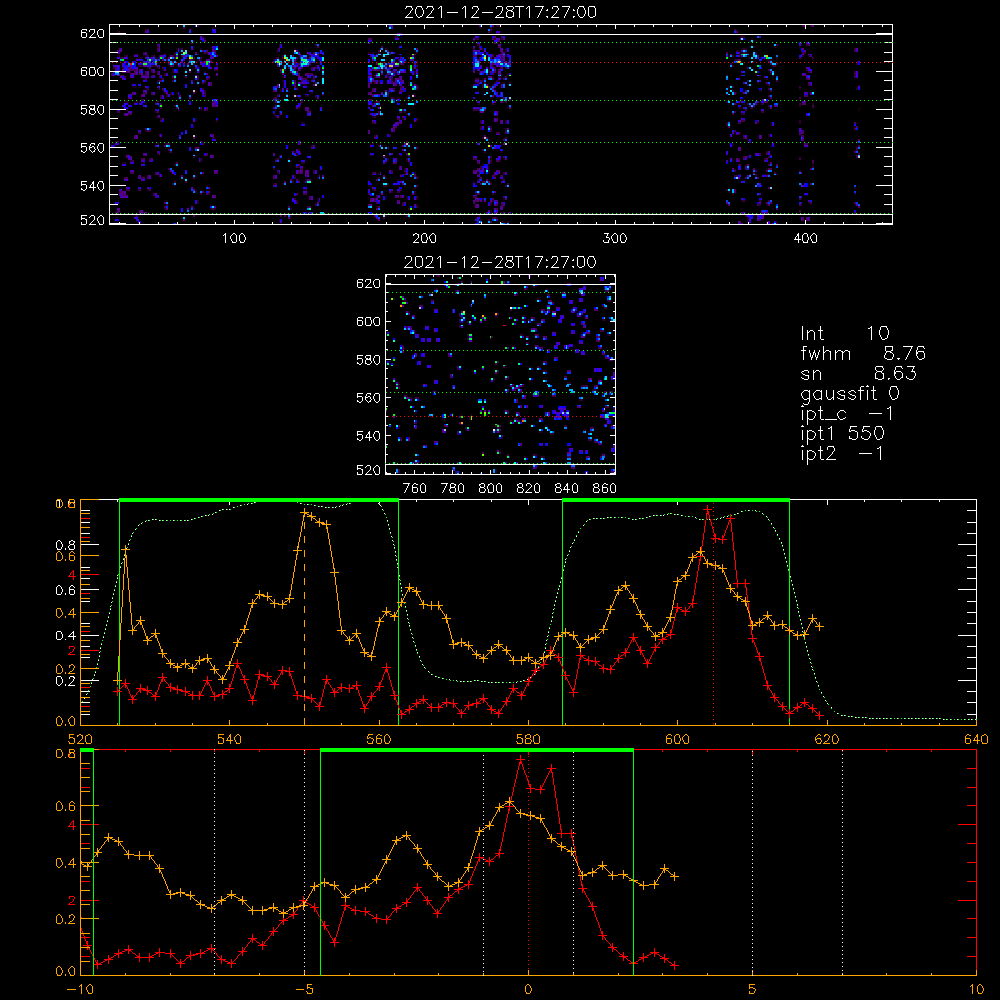The width and height of the screenshot is (1000, 1000).
Task: Click y-axis label 540 on top spectrogram
Action: 92,186
